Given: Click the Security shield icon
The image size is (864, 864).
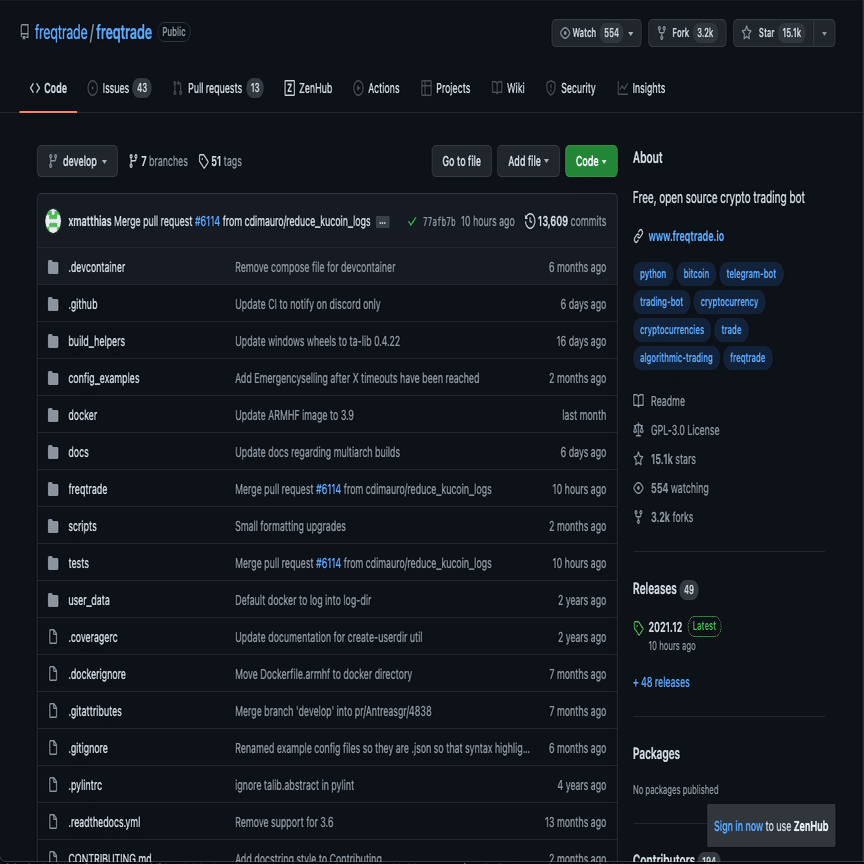Looking at the screenshot, I should click(551, 88).
